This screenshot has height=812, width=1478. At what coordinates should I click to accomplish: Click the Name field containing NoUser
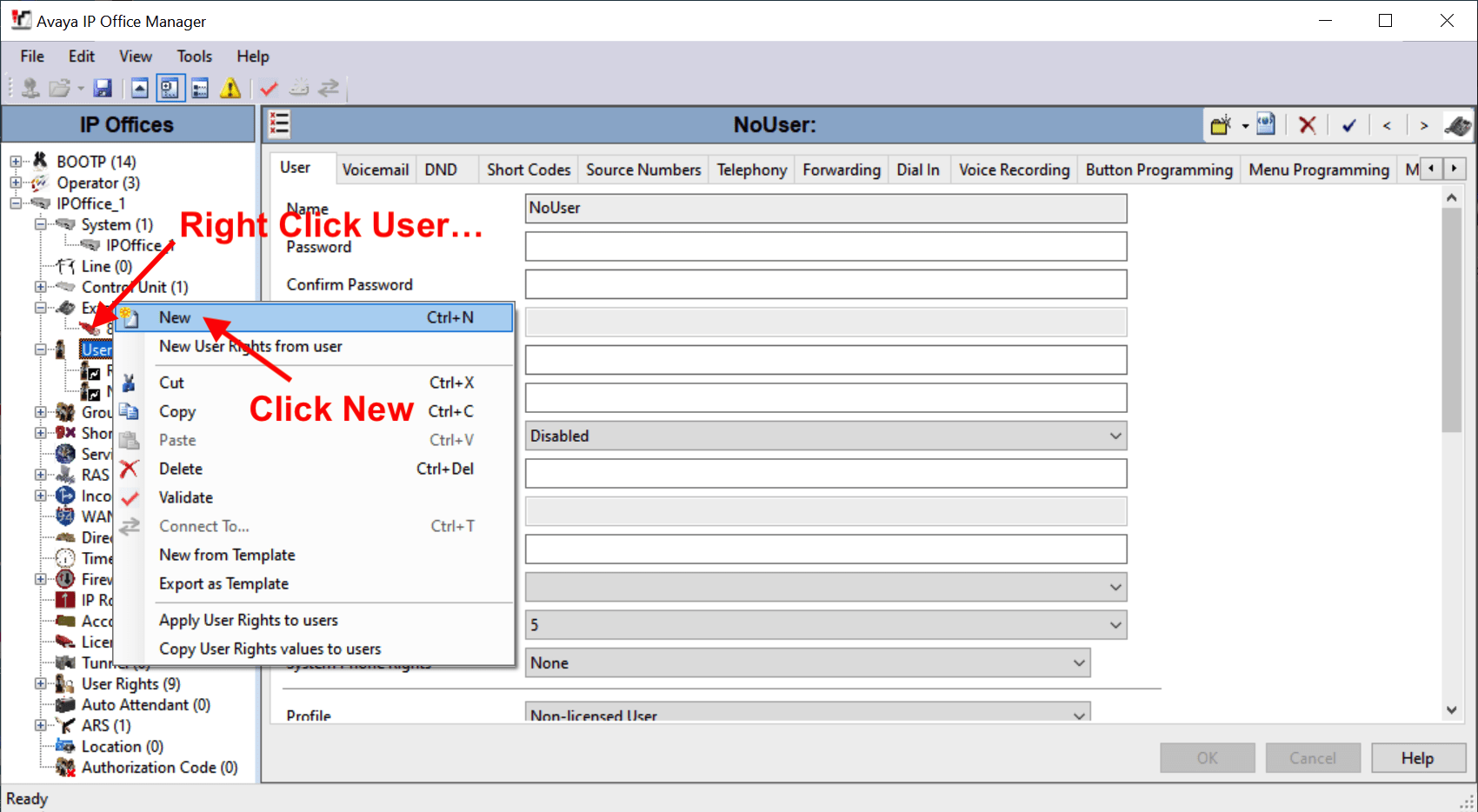click(826, 209)
